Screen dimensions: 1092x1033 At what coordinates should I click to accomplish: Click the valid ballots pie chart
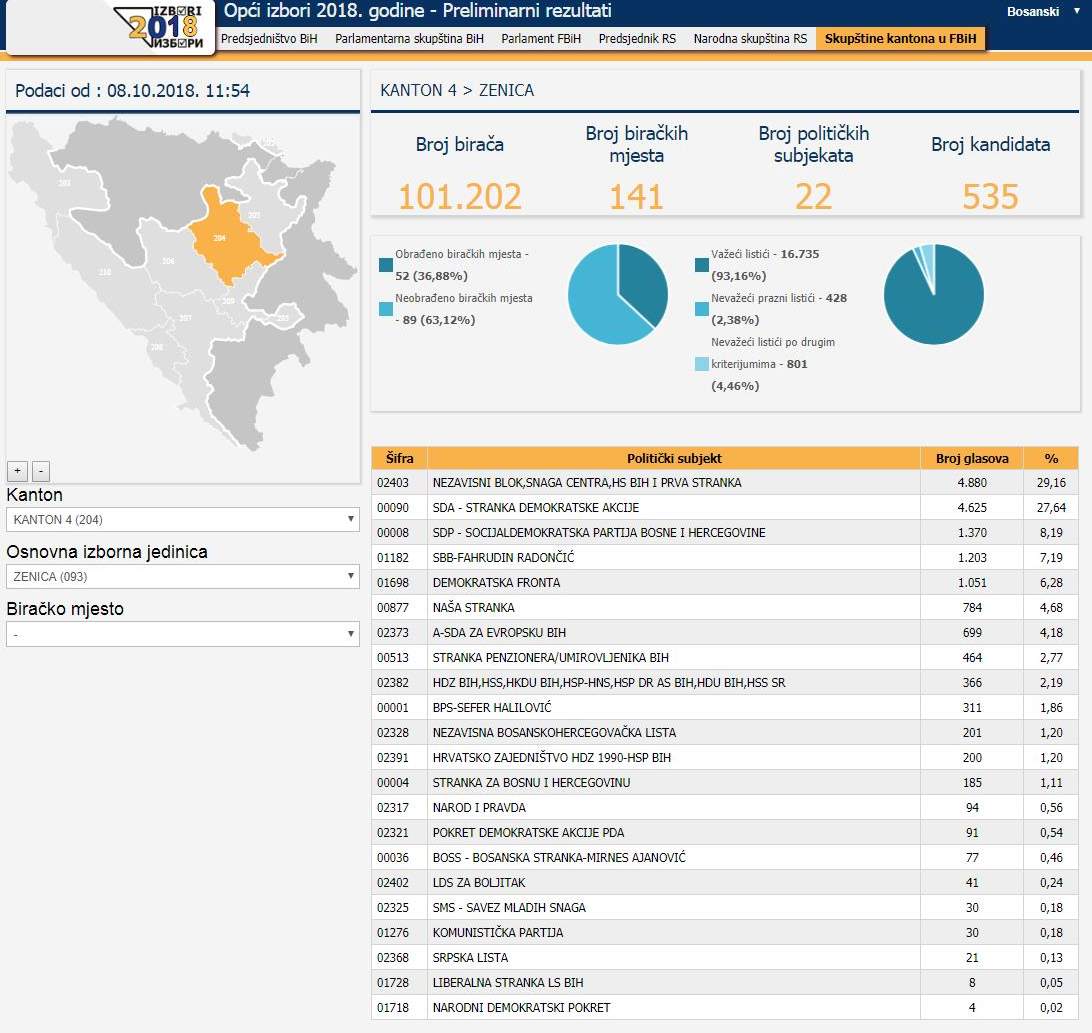click(933, 294)
